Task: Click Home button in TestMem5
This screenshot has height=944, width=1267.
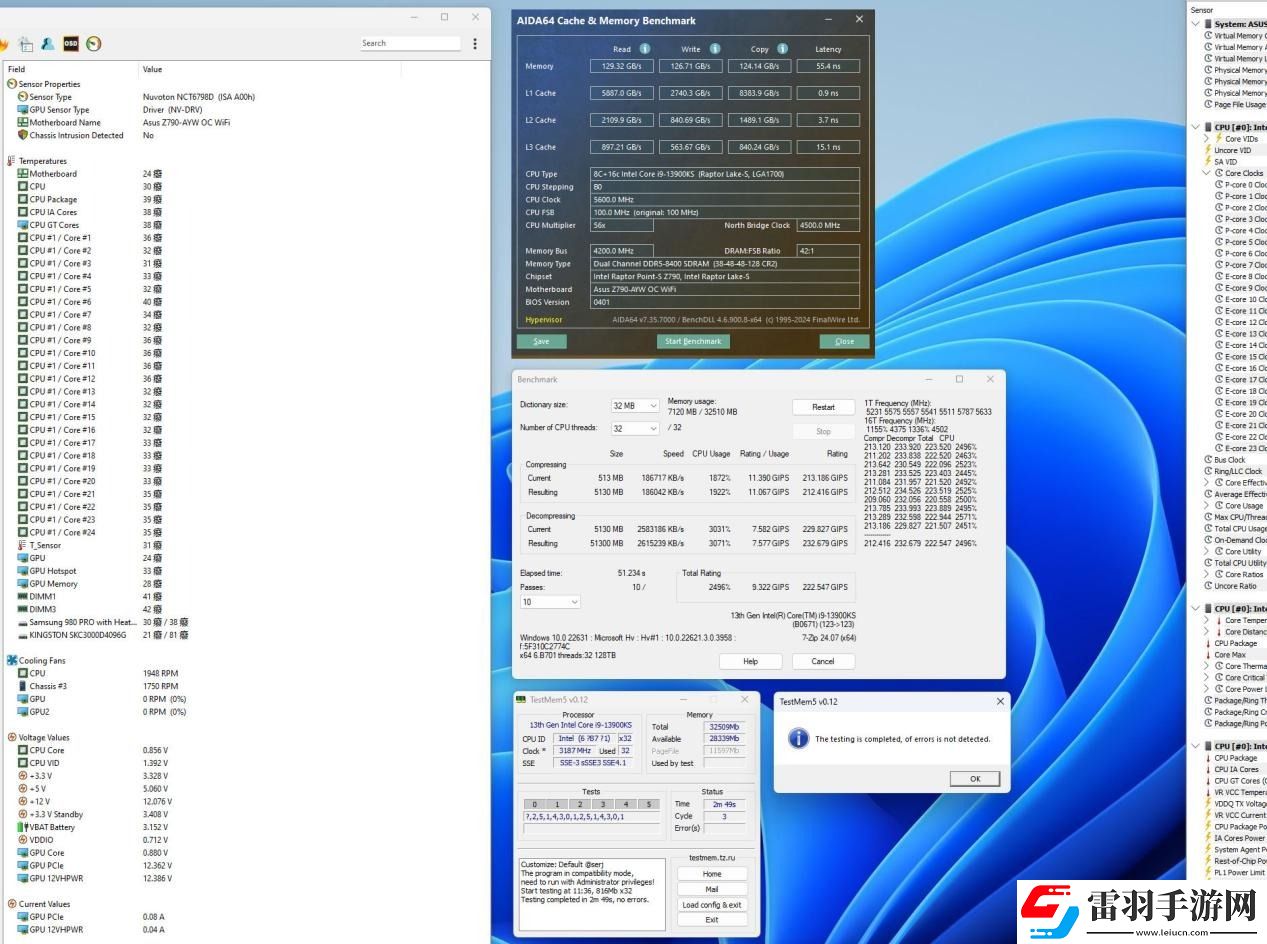Action: [x=712, y=874]
